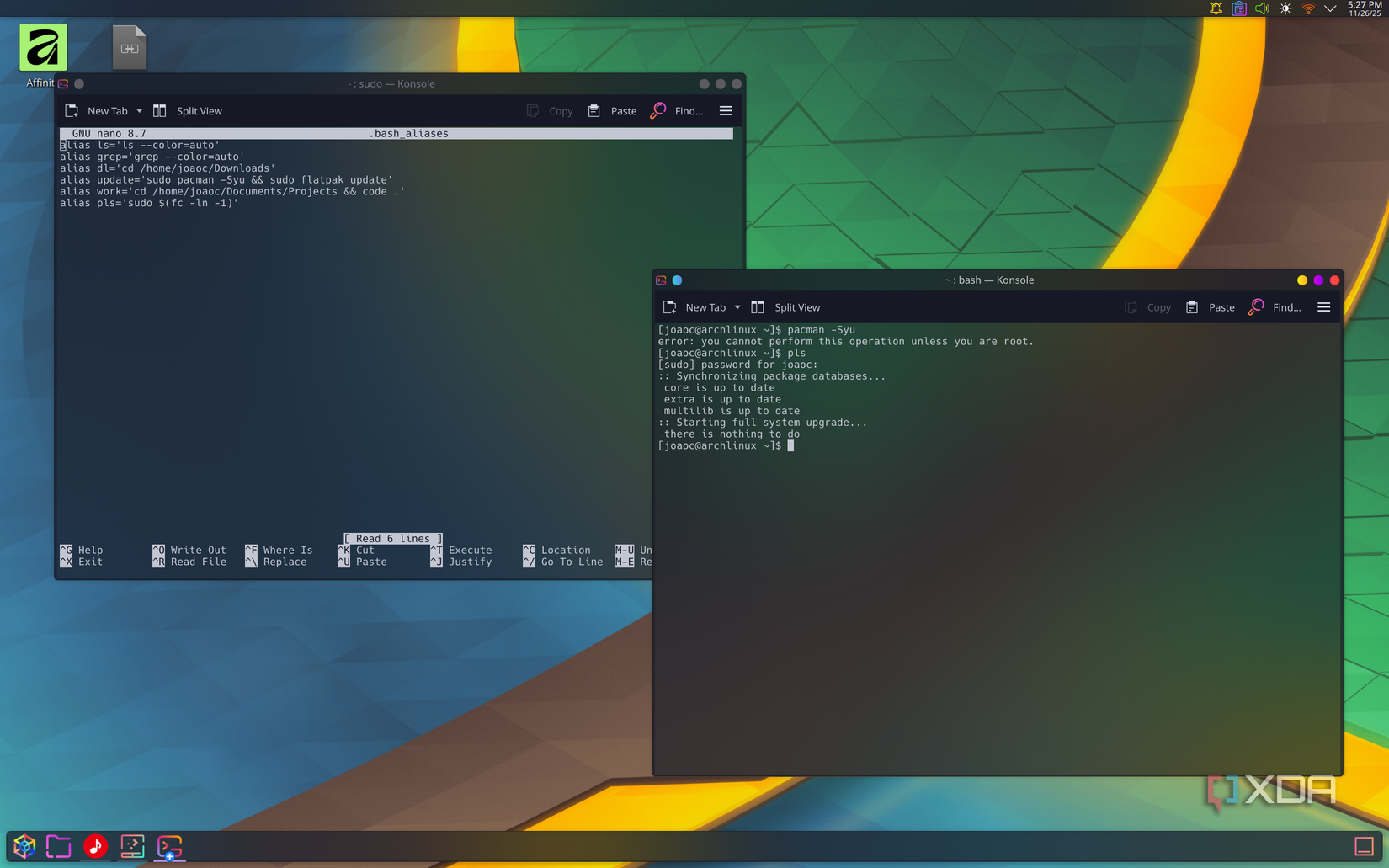The image size is (1389, 868).
Task: Open the rainbow cube application from the taskbar
Action: tap(24, 847)
